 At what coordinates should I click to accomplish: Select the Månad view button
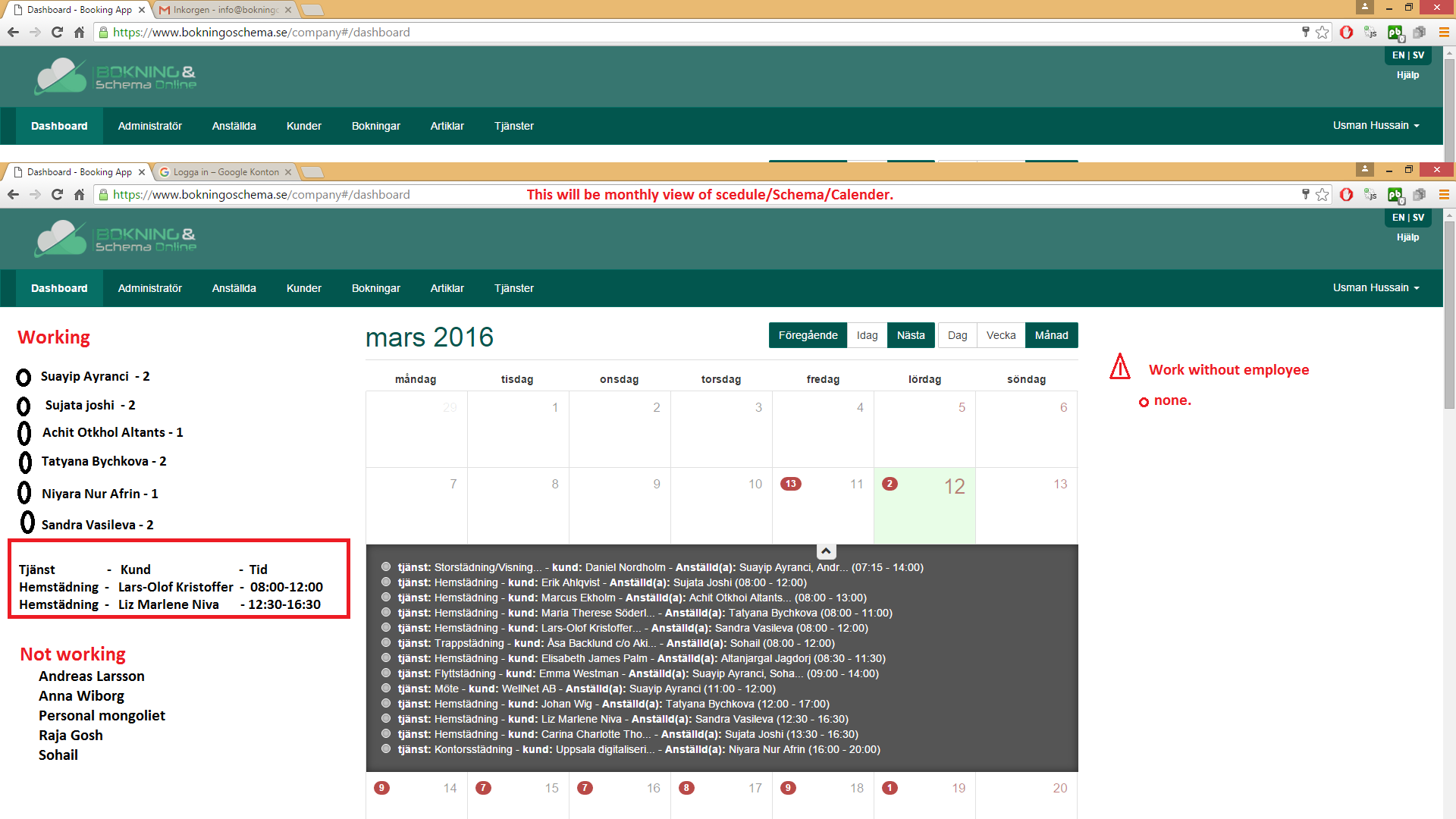tap(1051, 335)
